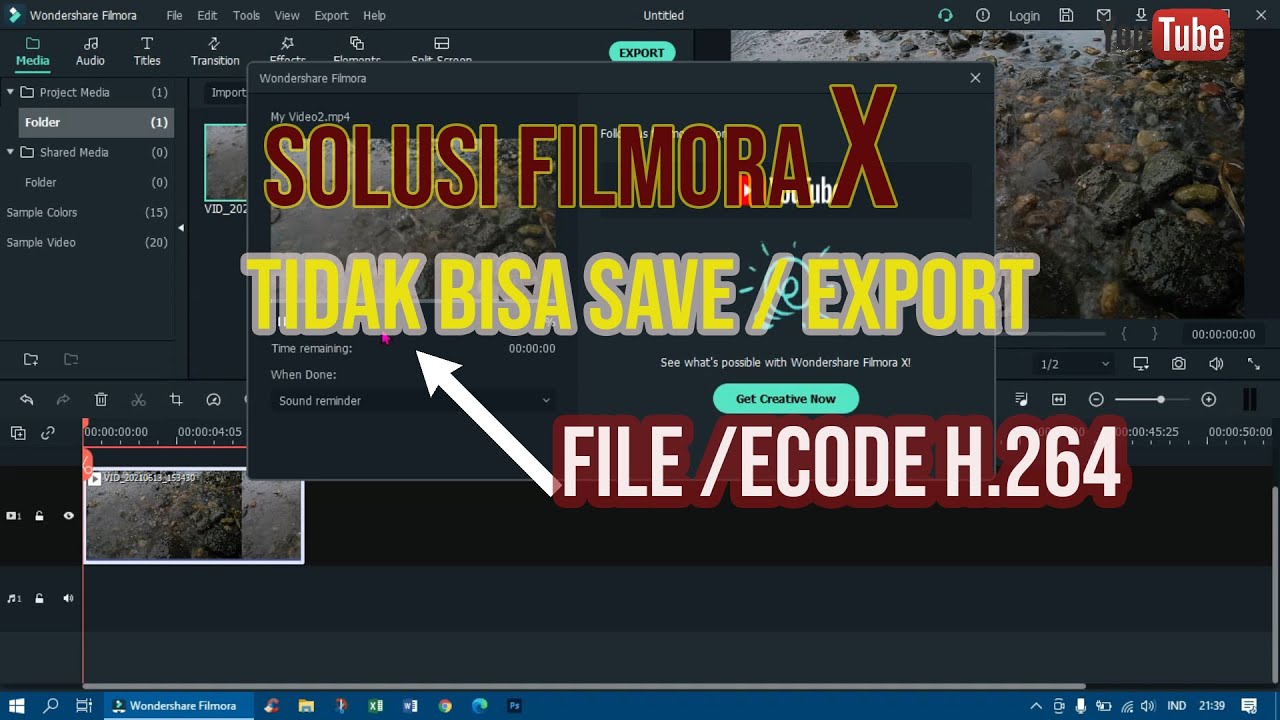Open the Tools menu
1280x720 pixels.
[246, 15]
